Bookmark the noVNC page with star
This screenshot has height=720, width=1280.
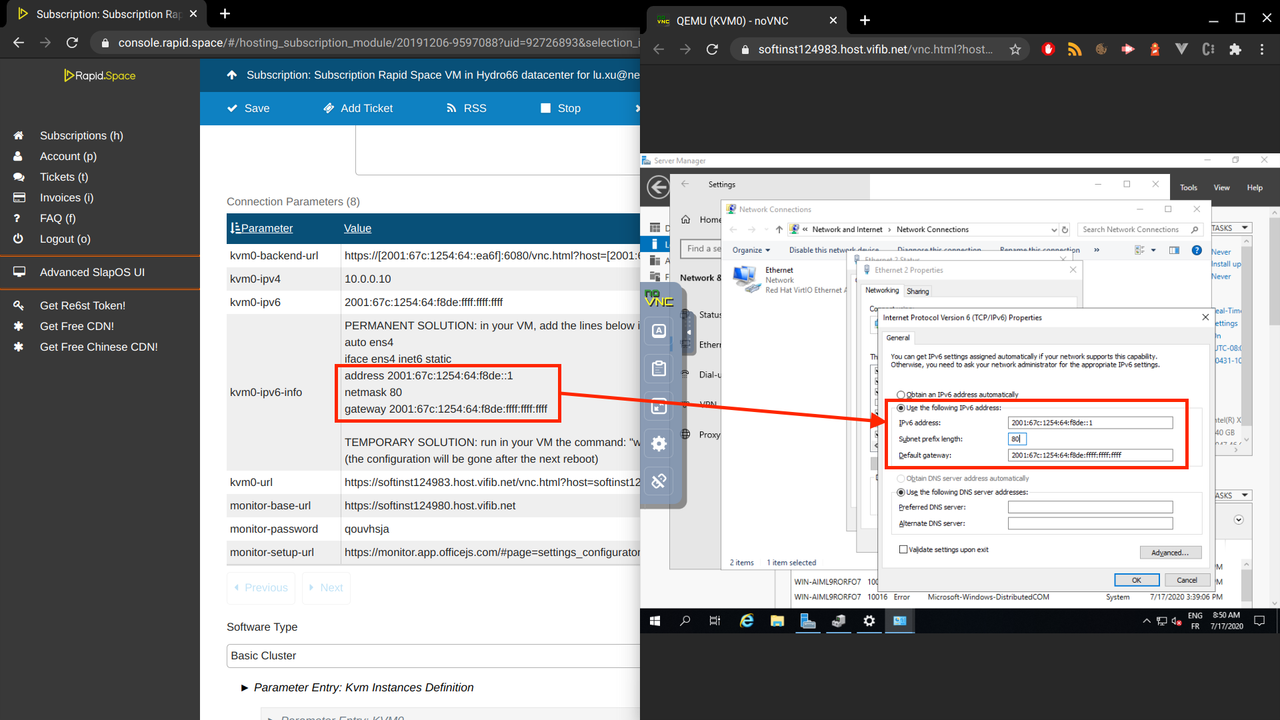[x=1015, y=49]
